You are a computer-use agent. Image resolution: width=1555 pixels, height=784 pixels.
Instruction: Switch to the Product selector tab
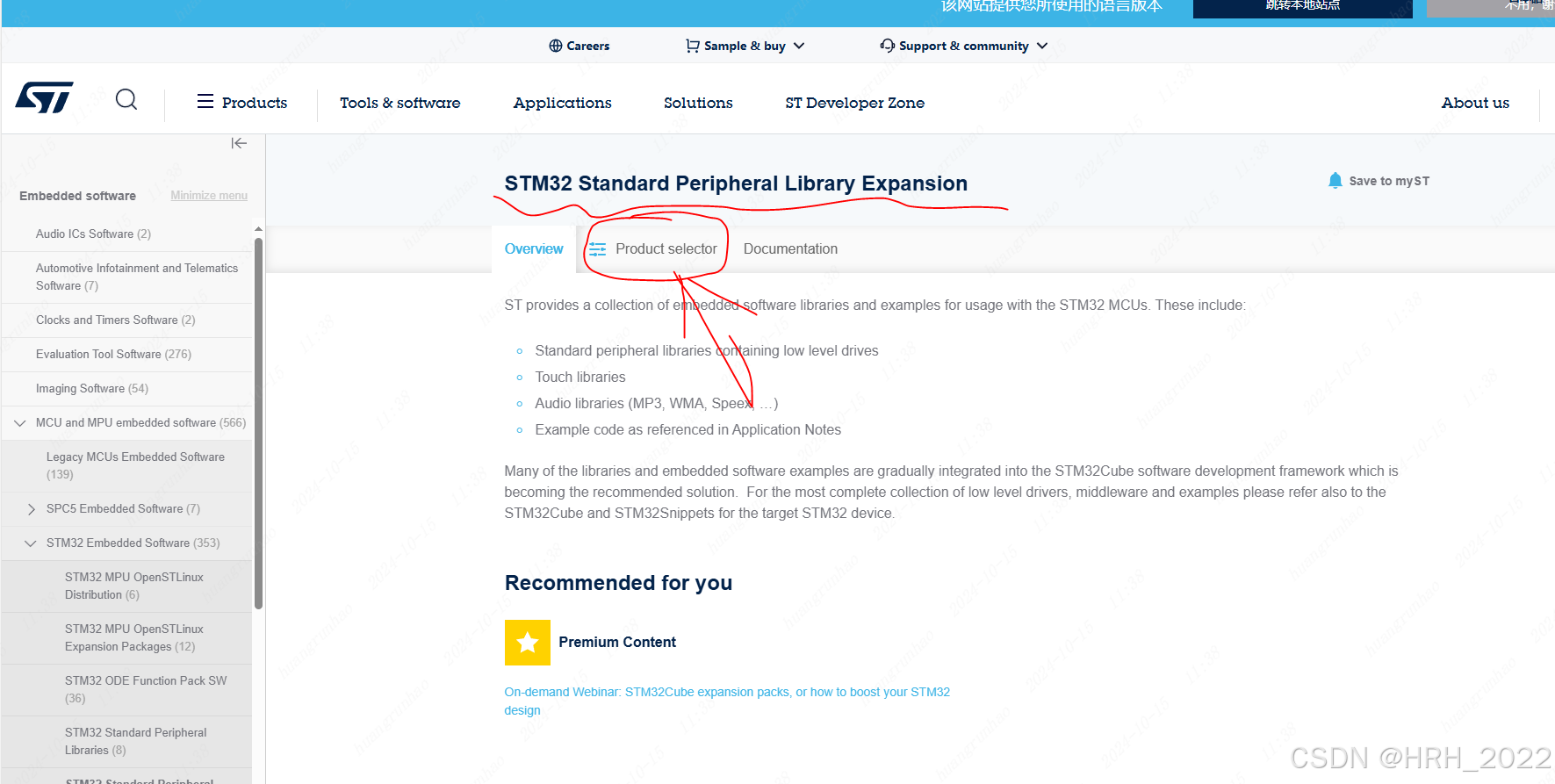(x=666, y=249)
